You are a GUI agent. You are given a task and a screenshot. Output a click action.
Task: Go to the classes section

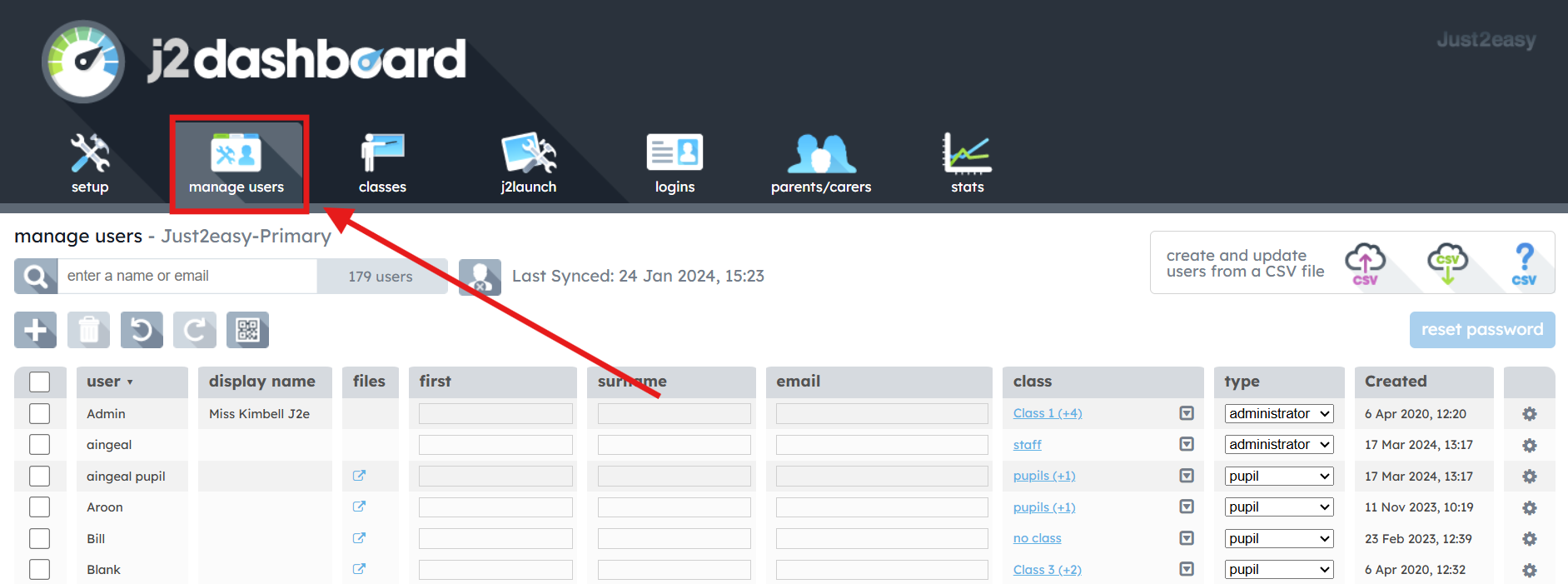[382, 163]
